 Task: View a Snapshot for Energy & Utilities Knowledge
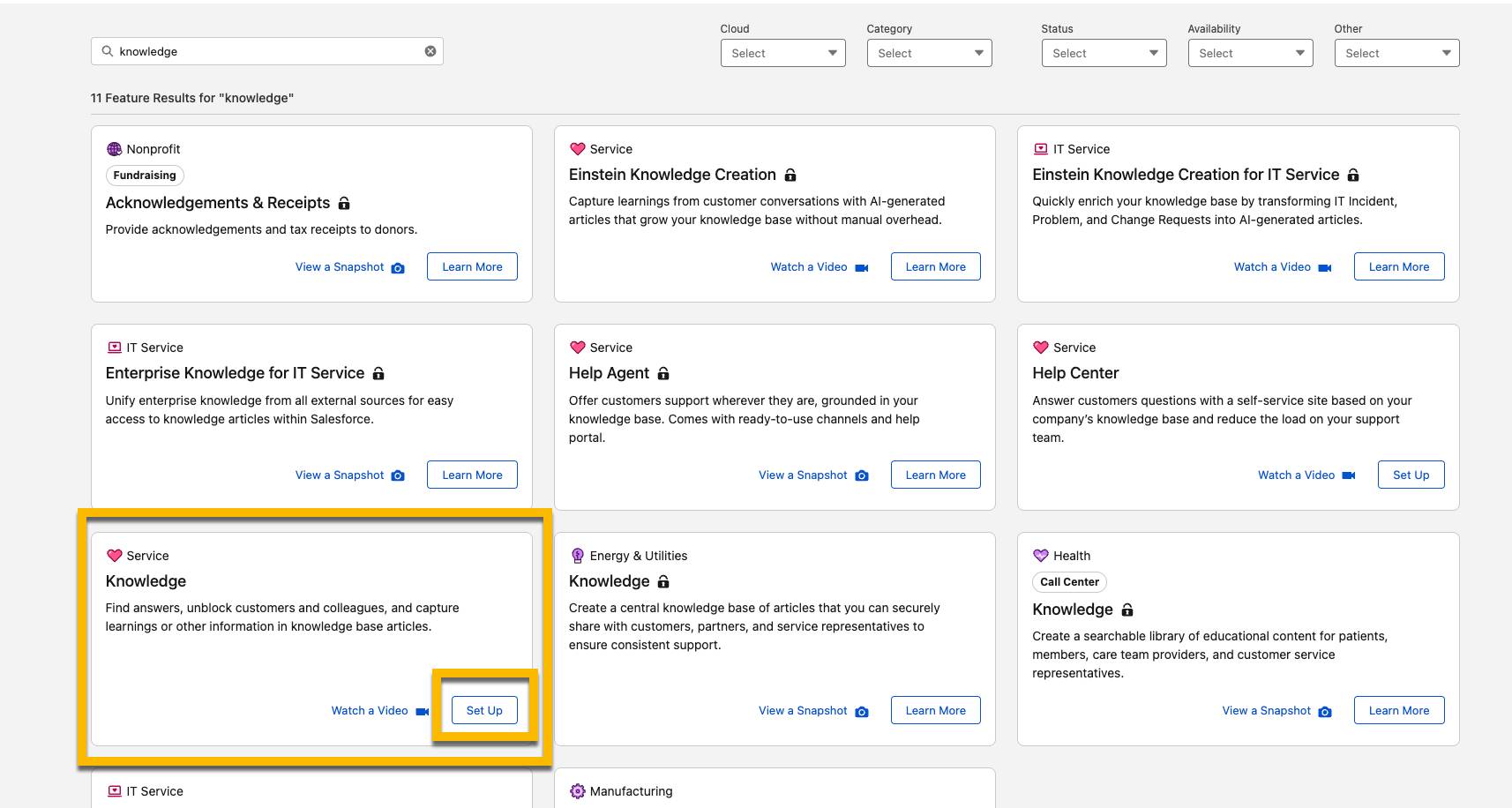coord(803,711)
